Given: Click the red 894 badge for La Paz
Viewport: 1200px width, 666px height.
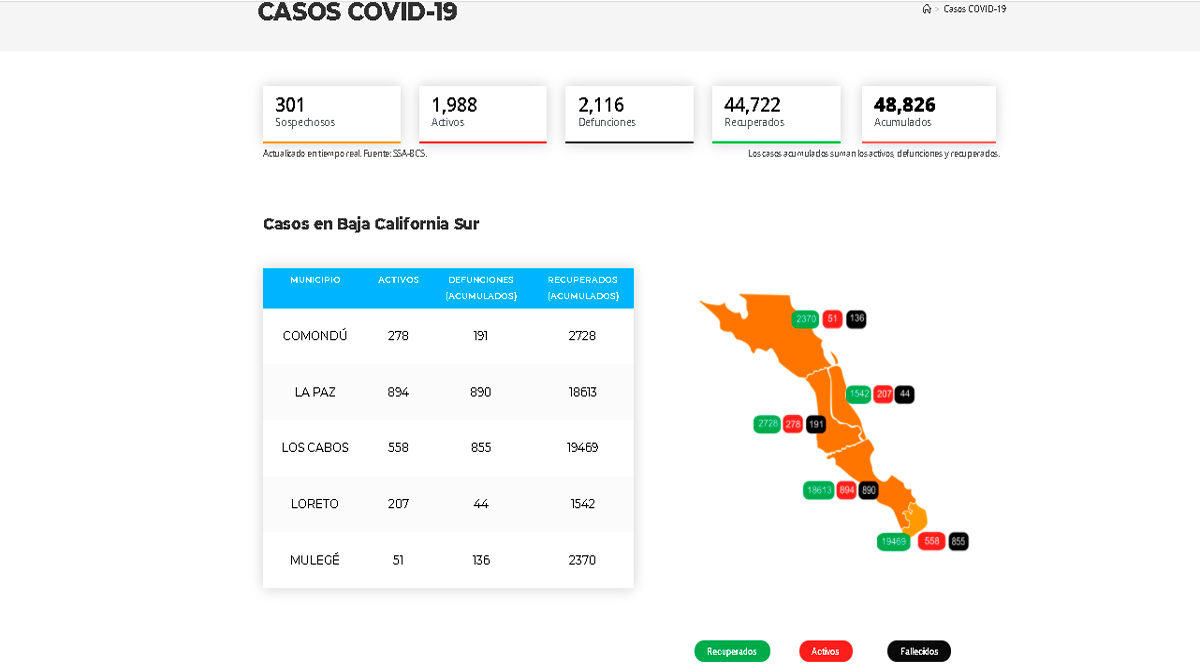Looking at the screenshot, I should (x=845, y=490).
